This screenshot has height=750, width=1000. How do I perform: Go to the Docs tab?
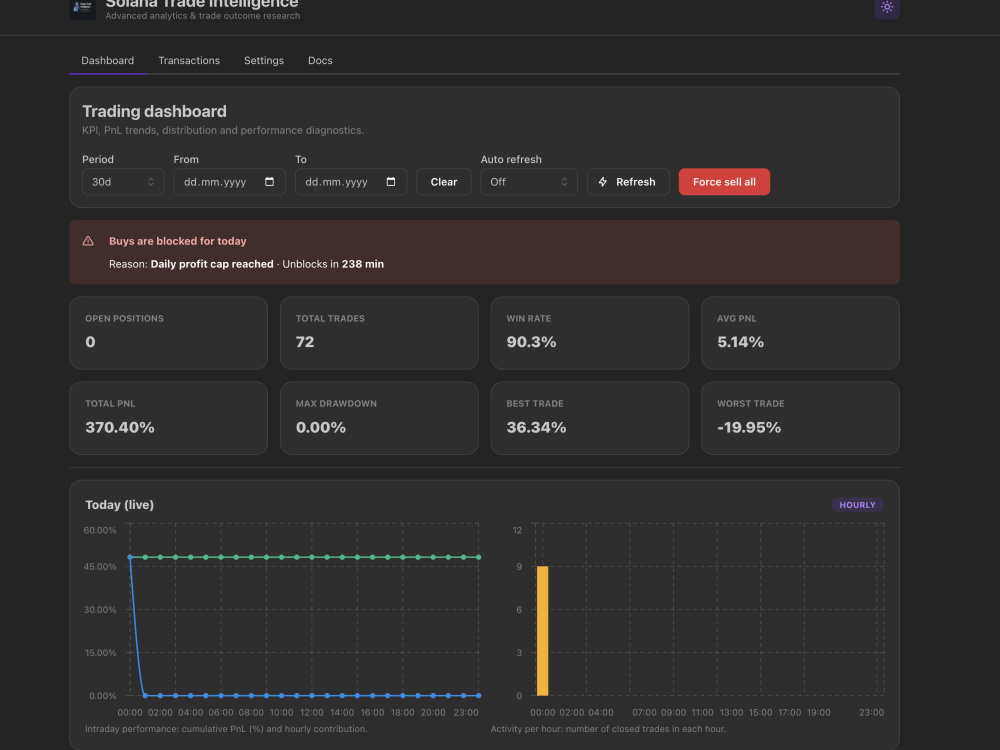pos(320,61)
